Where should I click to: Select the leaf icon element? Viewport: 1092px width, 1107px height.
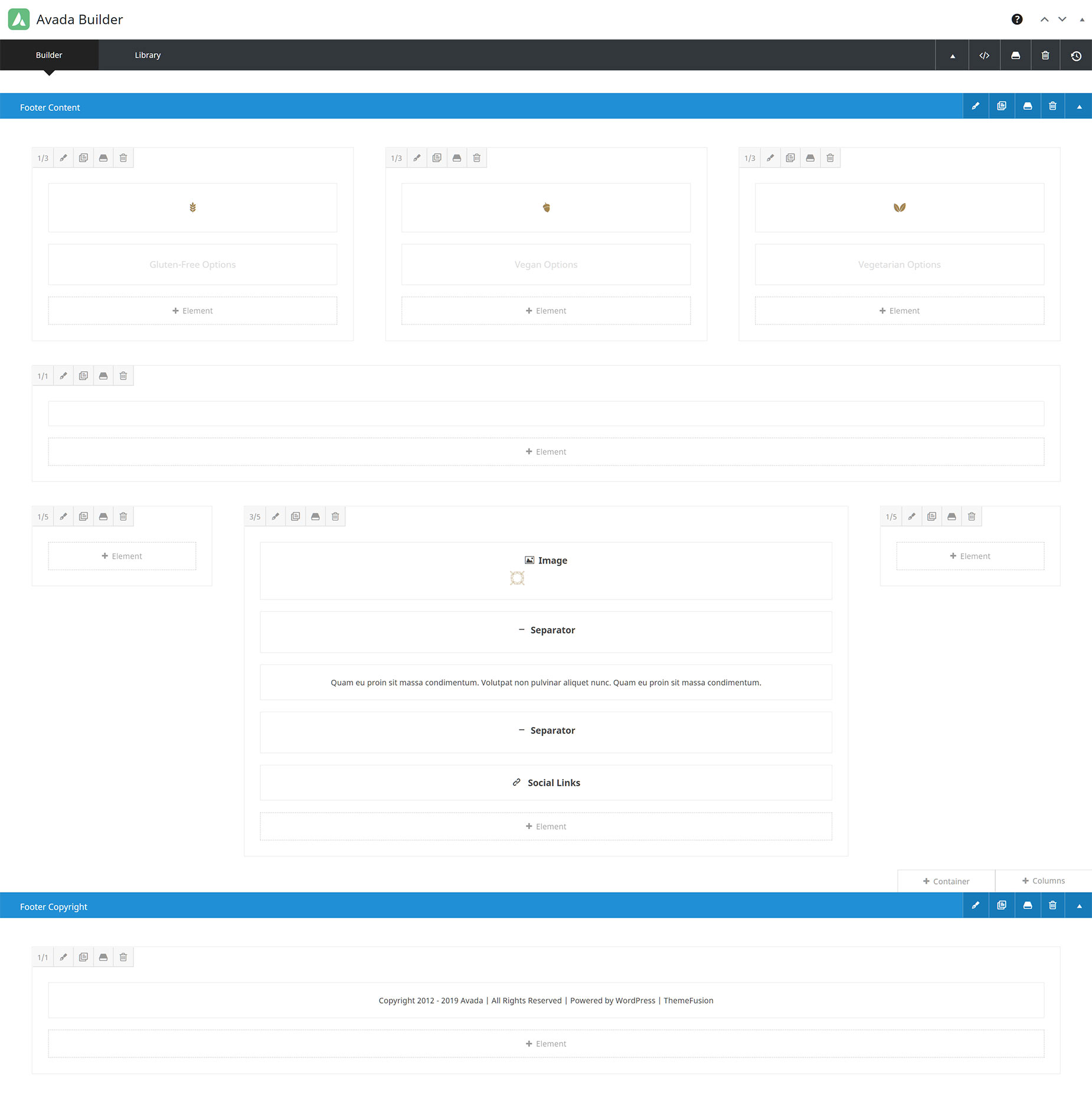point(900,208)
